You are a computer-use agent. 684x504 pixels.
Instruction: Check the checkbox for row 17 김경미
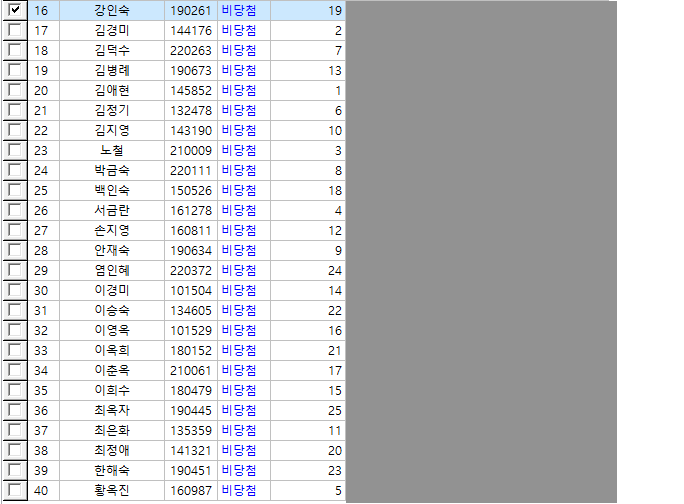point(15,30)
